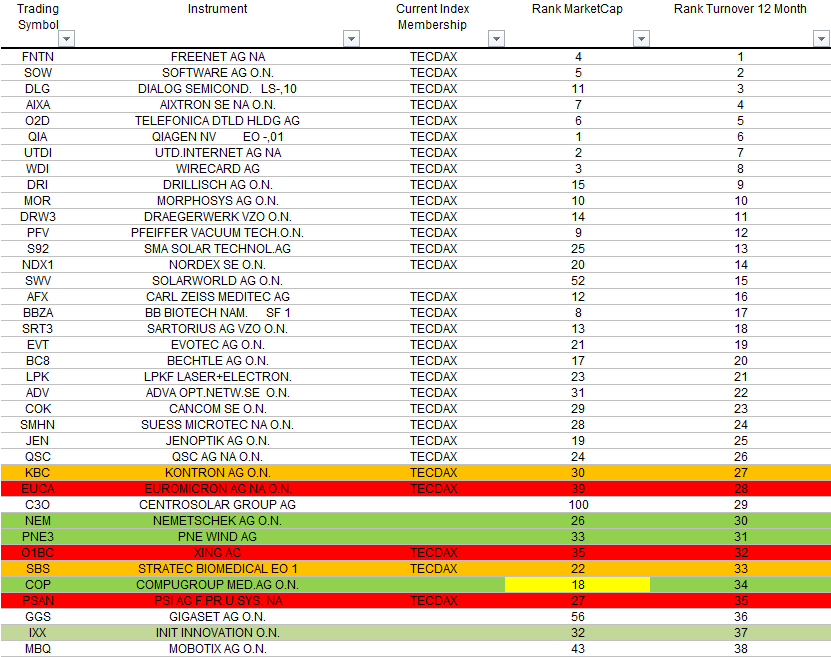Select the PNE3 symbol cell
The width and height of the screenshot is (831, 657).
(38, 537)
